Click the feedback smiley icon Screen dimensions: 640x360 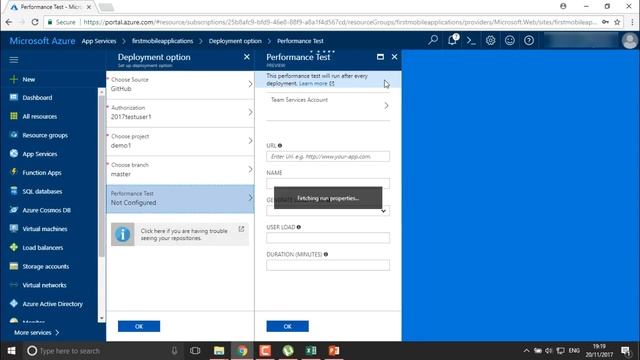click(509, 40)
